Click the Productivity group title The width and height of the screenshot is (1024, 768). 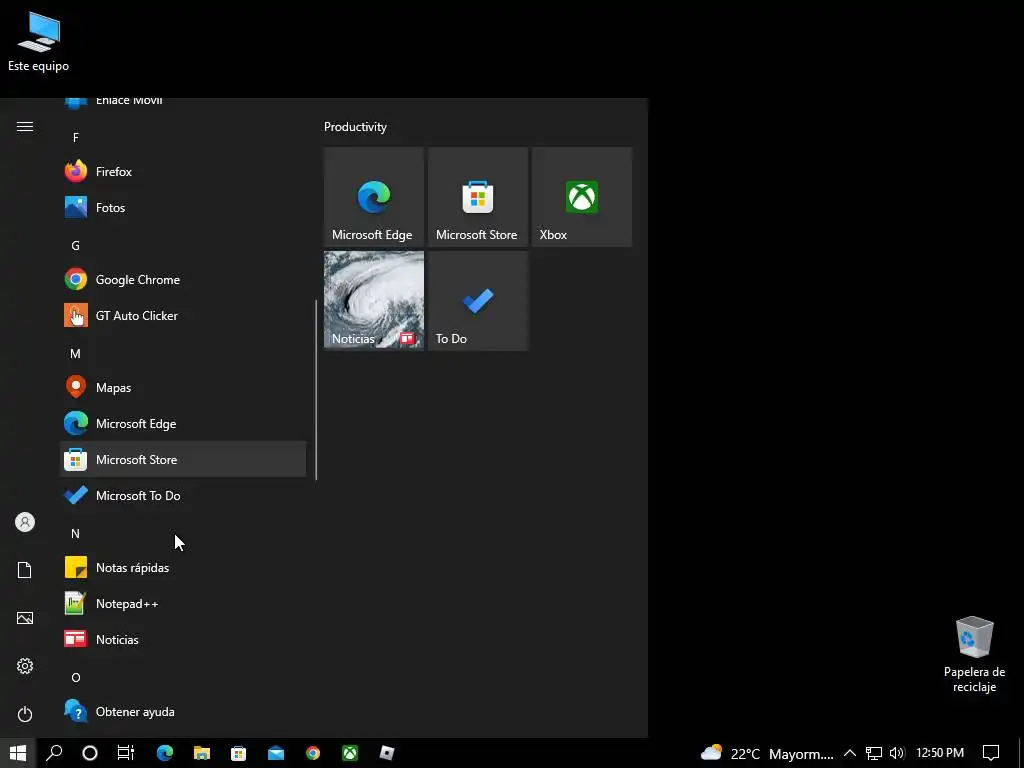click(x=355, y=127)
